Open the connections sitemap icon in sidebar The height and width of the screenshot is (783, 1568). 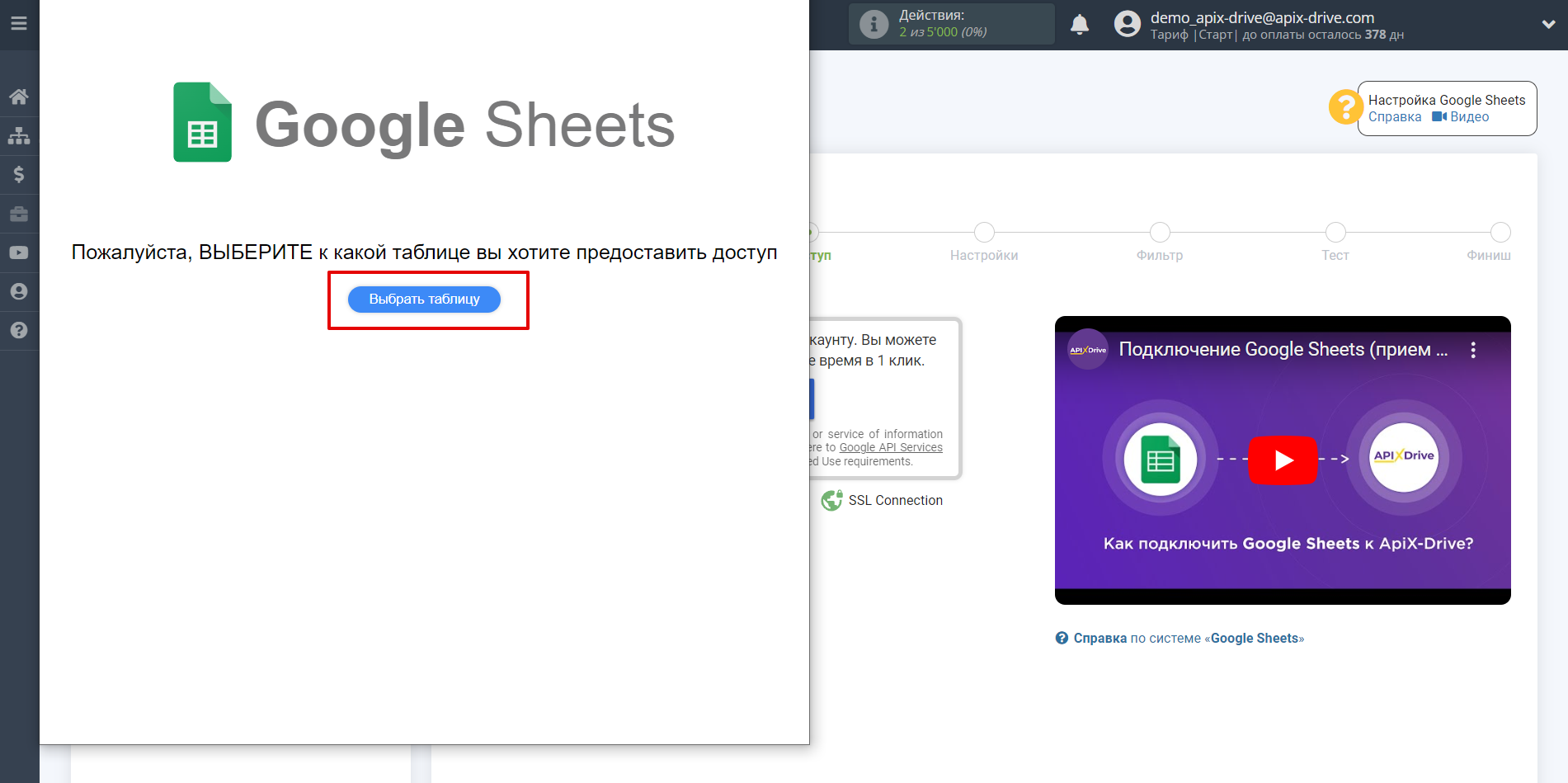(19, 135)
